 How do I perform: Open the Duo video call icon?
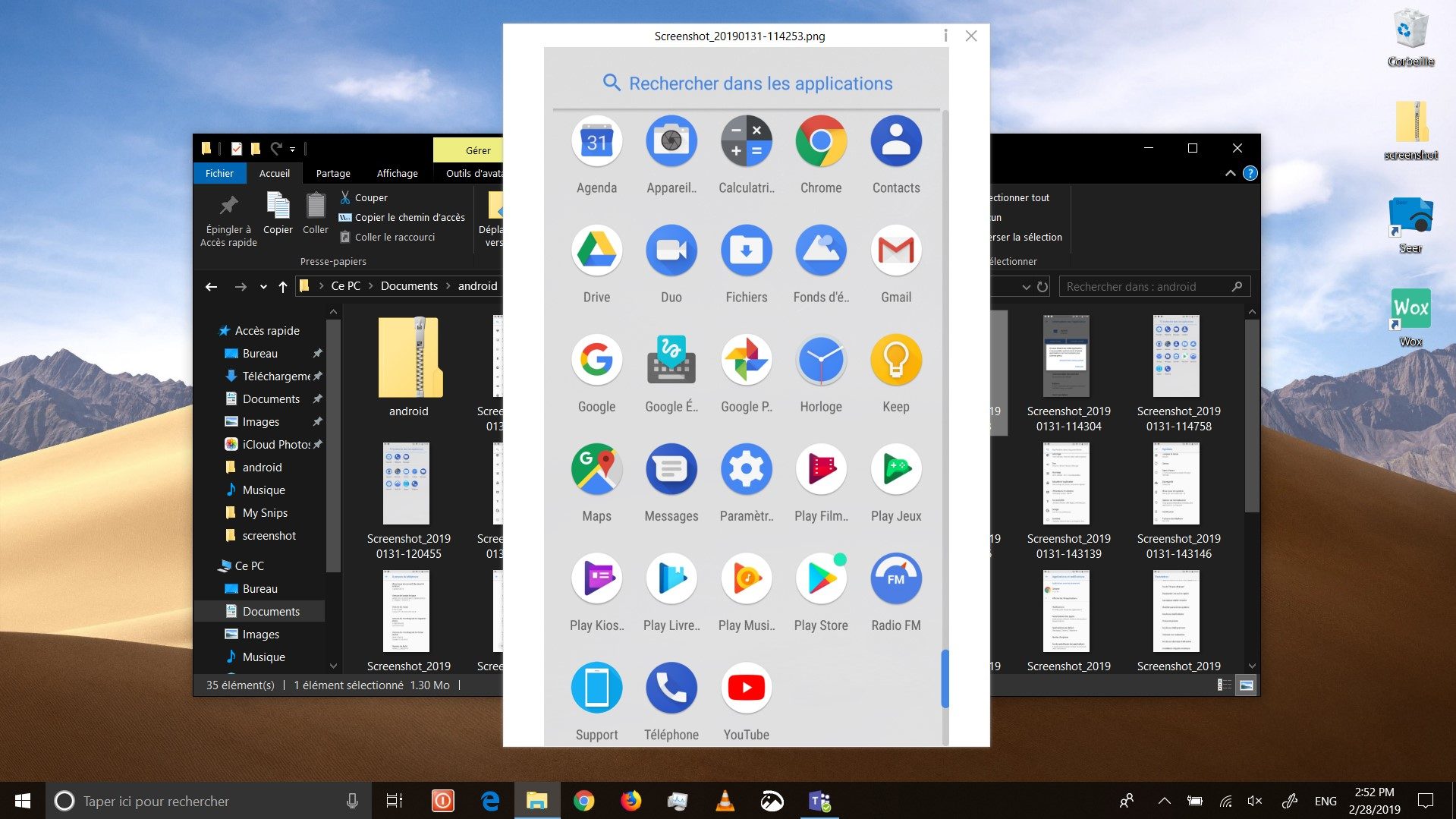(x=671, y=250)
